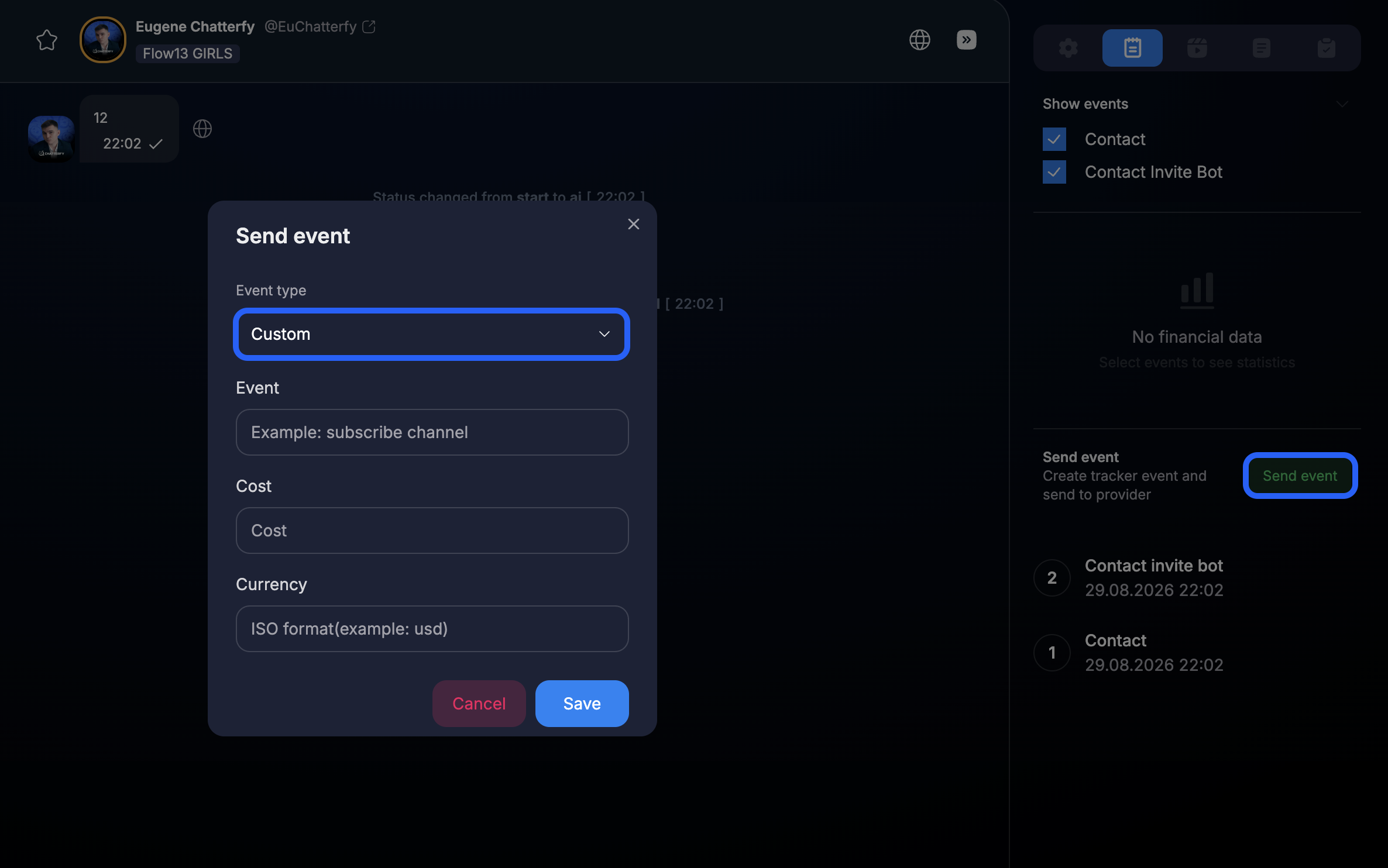Click globe icon next to message 12
1388x868 pixels.
202,129
